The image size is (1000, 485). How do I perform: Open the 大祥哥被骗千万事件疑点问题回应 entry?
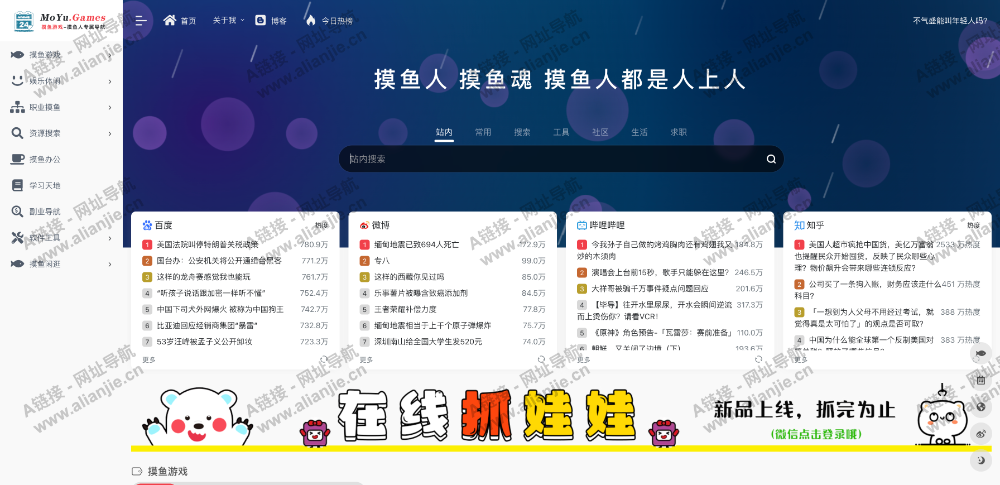649,288
